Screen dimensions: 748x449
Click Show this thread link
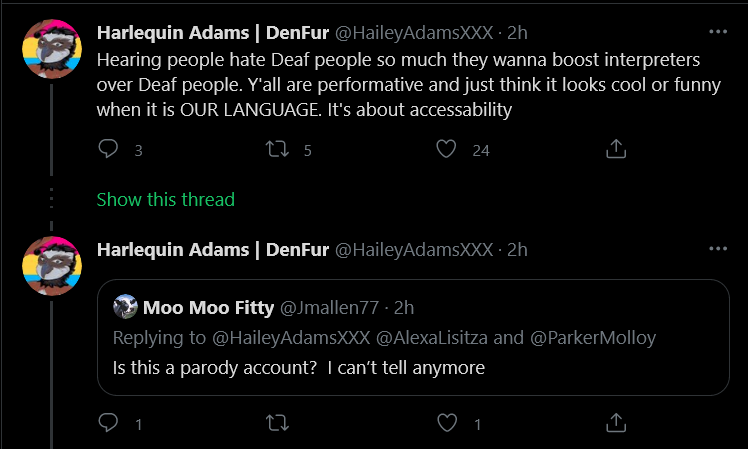point(166,199)
